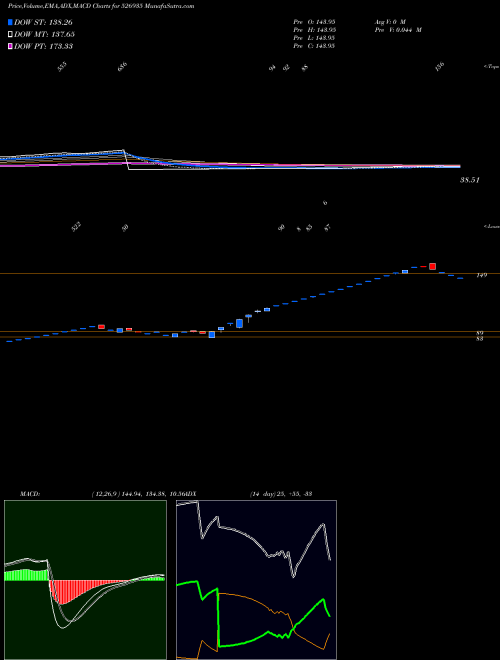Click the tall blue candlestick with the upper wick
The width and height of the screenshot is (500, 660).
pos(239,323)
